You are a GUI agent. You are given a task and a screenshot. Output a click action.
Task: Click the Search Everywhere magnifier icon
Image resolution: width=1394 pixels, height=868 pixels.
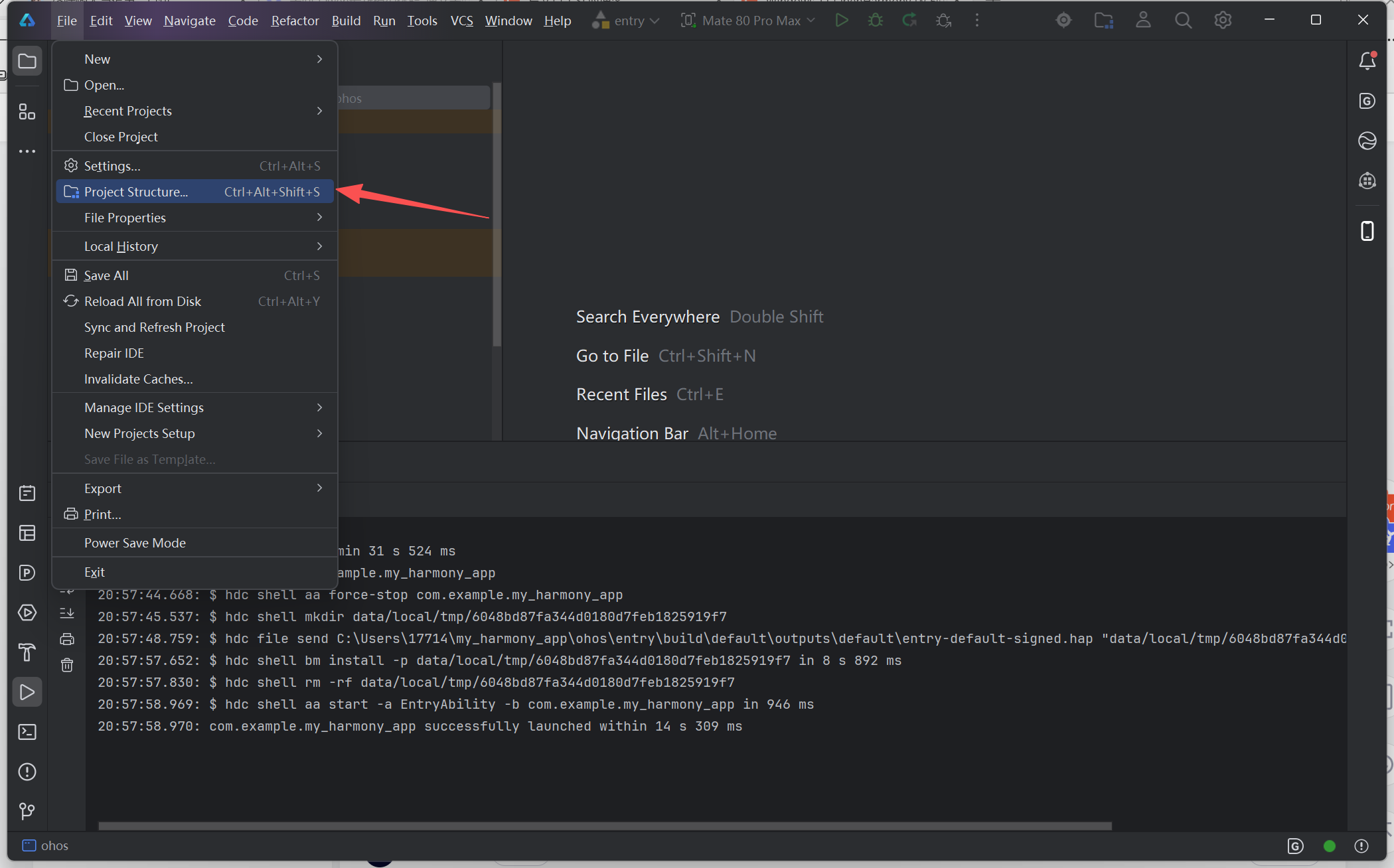tap(1182, 21)
